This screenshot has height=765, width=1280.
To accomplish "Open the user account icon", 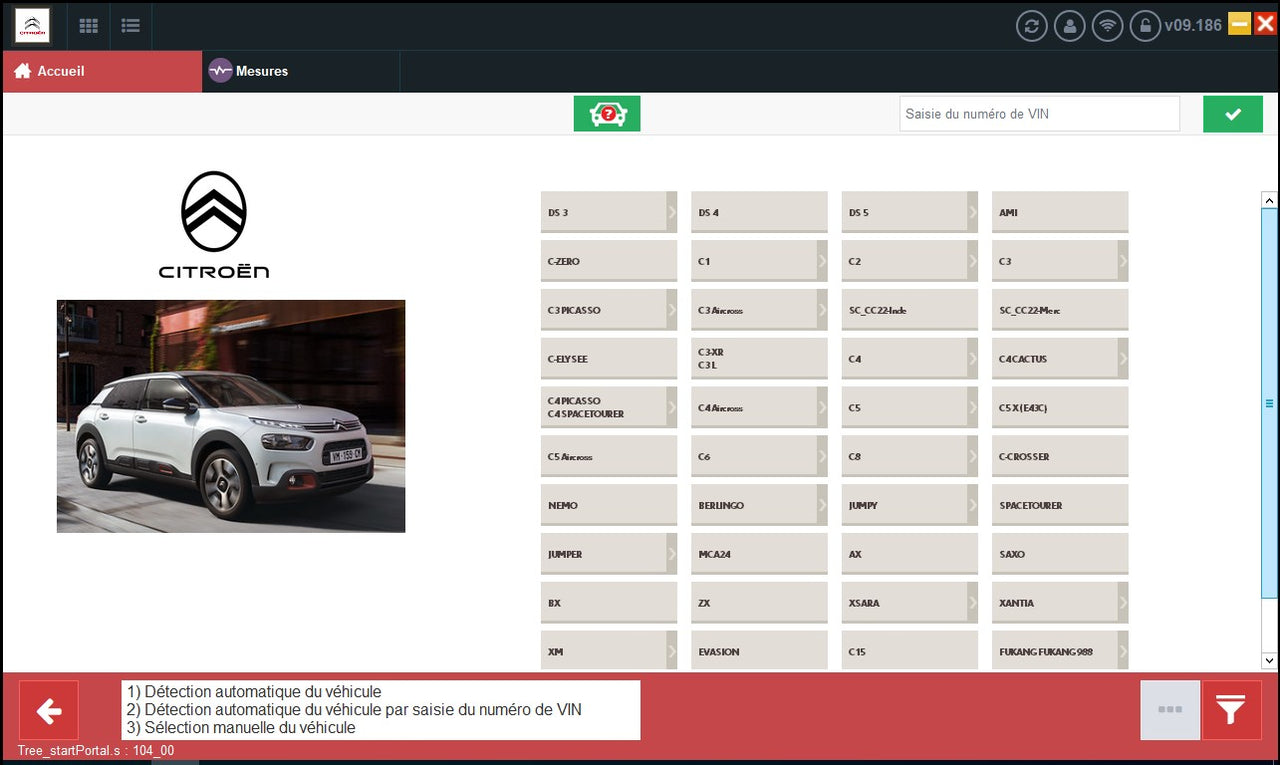I will click(1069, 25).
